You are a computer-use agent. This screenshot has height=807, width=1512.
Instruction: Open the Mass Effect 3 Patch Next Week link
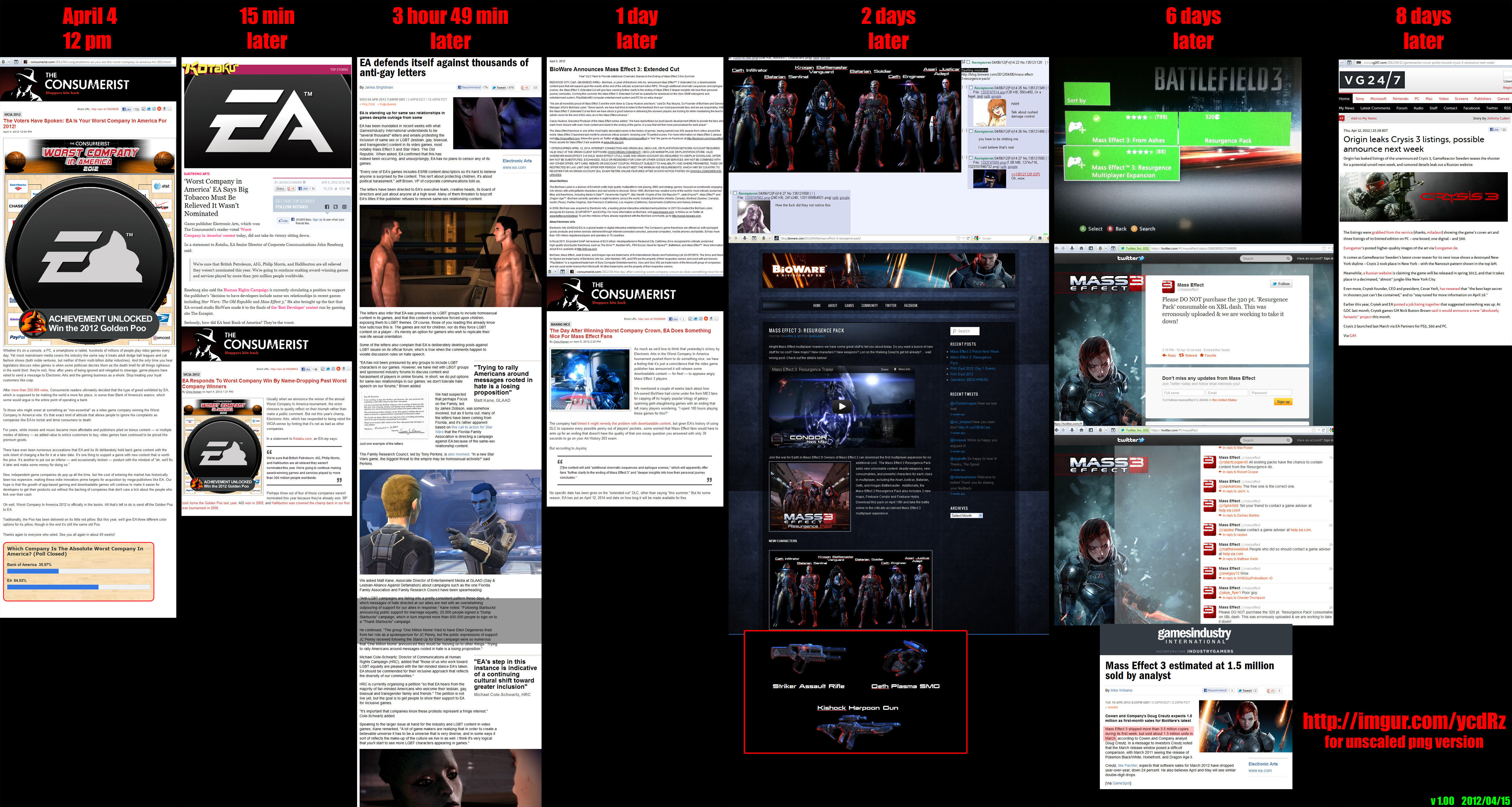pos(974,352)
